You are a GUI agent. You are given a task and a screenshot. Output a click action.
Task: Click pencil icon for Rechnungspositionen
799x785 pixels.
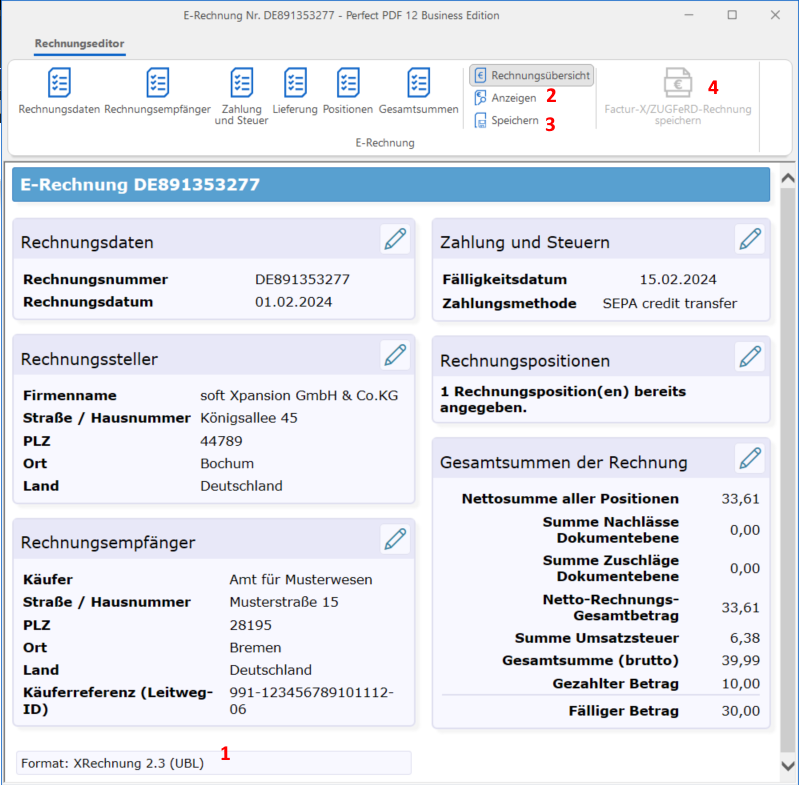tap(749, 357)
